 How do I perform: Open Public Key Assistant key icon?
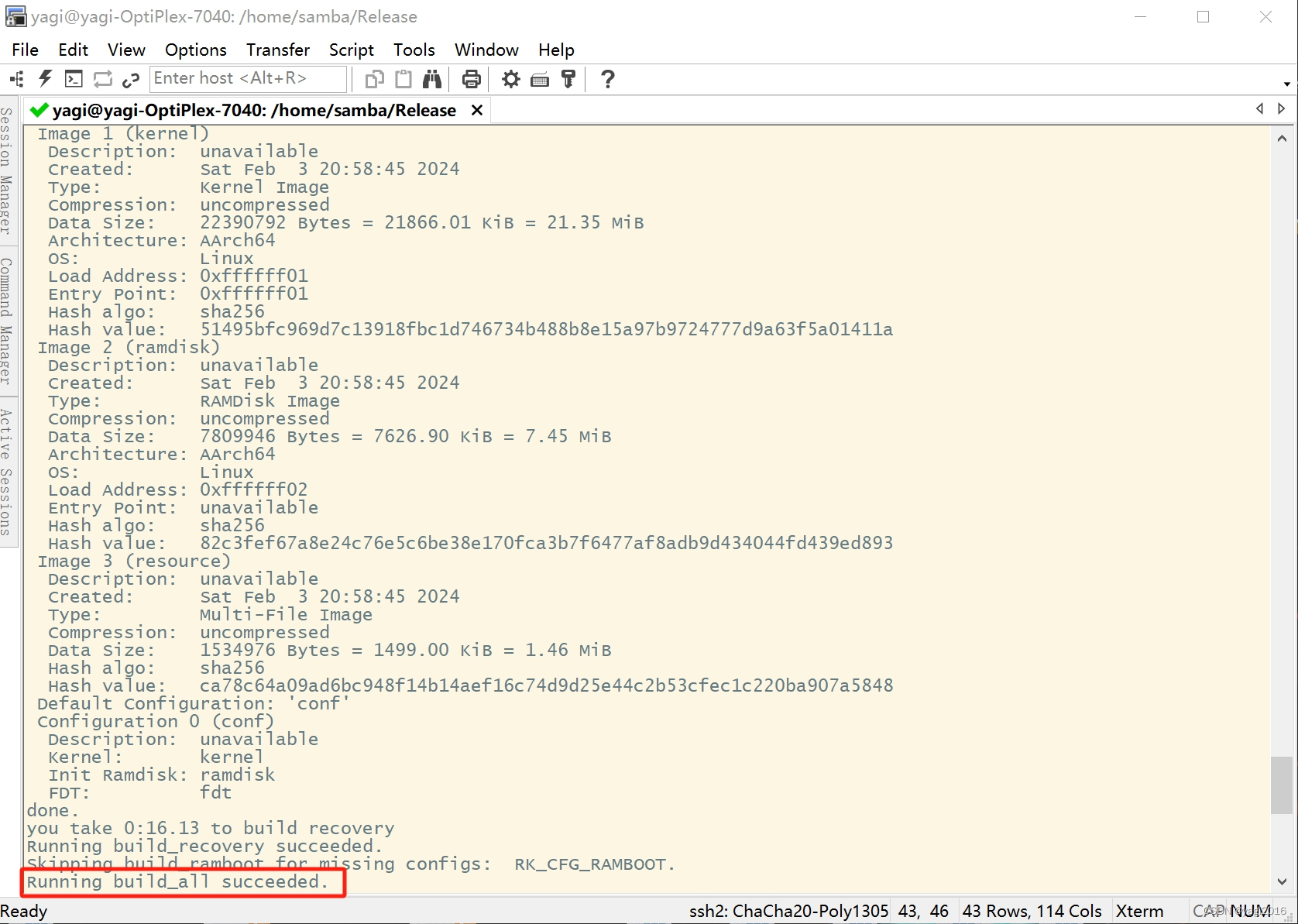tap(568, 79)
